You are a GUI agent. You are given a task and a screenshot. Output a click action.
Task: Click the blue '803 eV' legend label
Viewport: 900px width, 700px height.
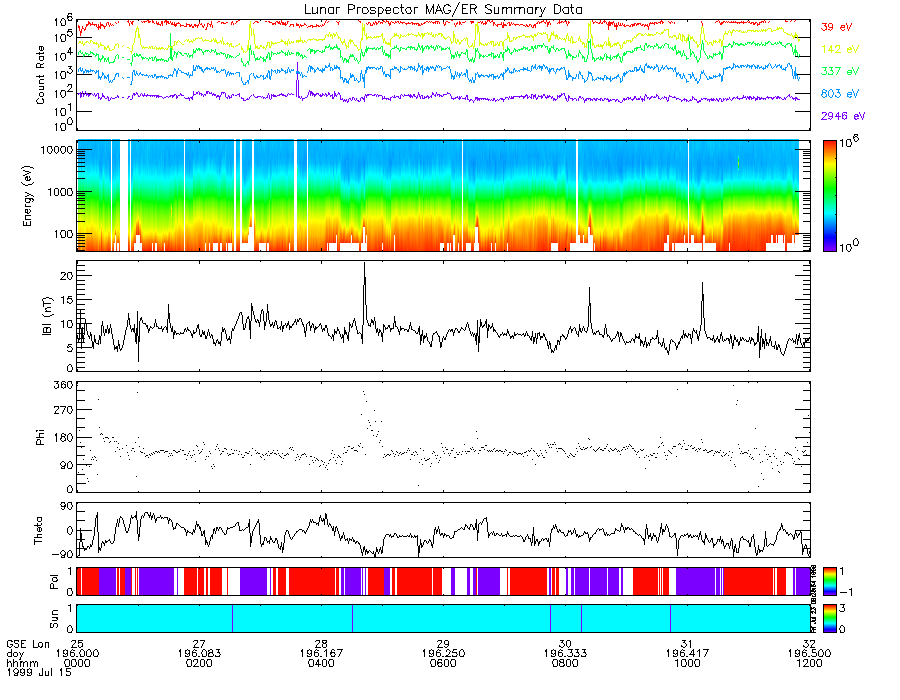point(840,94)
